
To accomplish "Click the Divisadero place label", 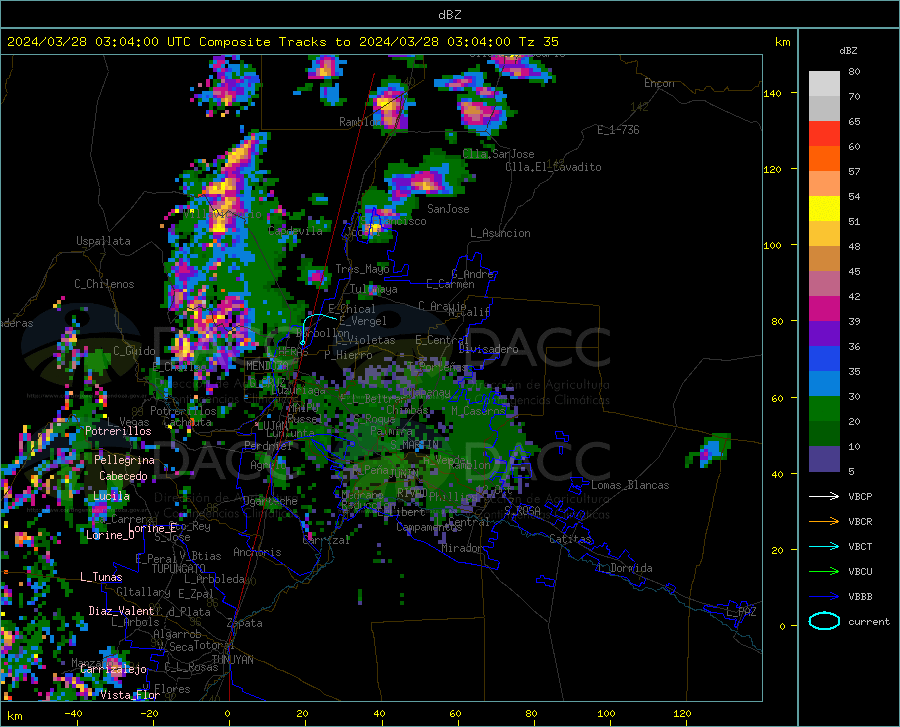I will (x=488, y=349).
